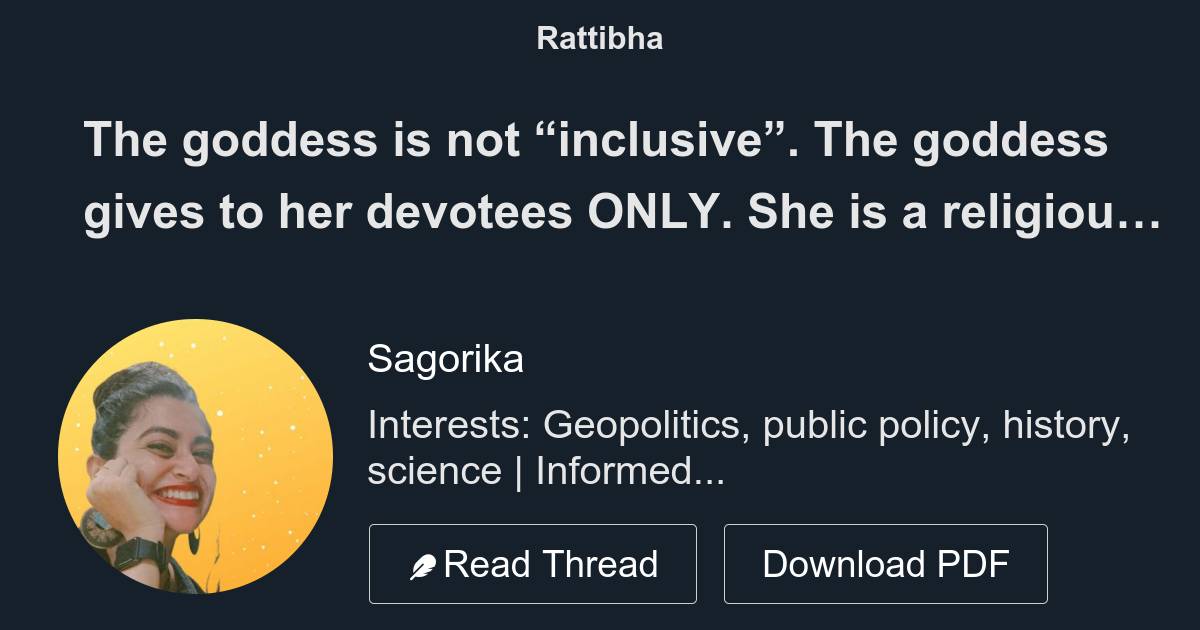Open Rattibha home via the header logo text
Image resolution: width=1200 pixels, height=630 pixels.
599,38
